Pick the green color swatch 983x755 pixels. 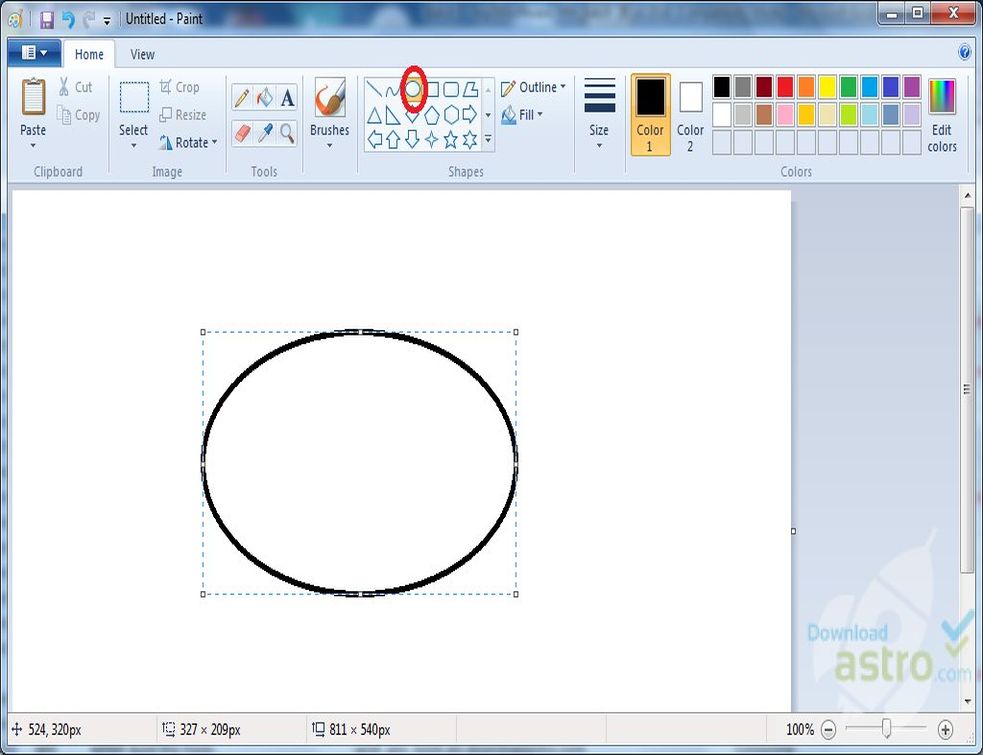(x=848, y=87)
